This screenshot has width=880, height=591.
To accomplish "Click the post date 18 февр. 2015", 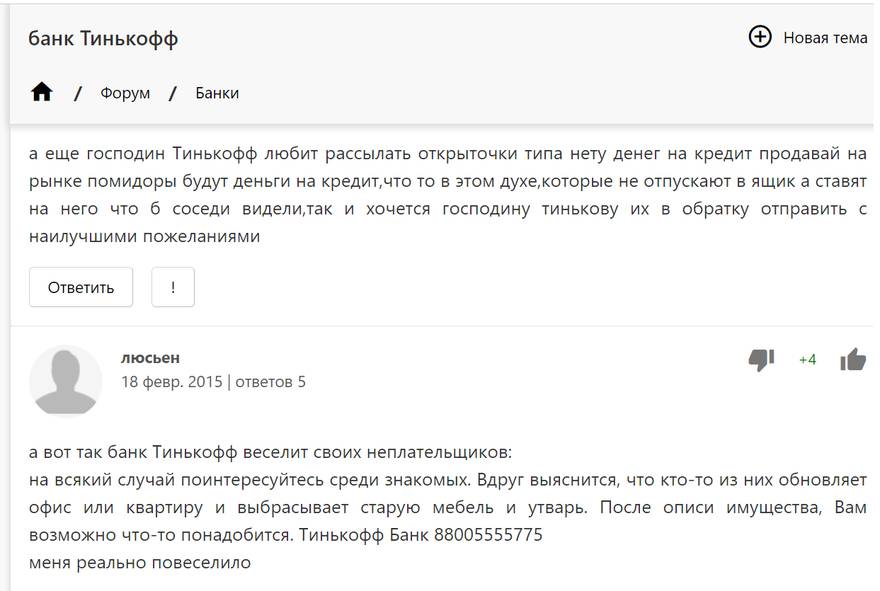I will click(171, 381).
